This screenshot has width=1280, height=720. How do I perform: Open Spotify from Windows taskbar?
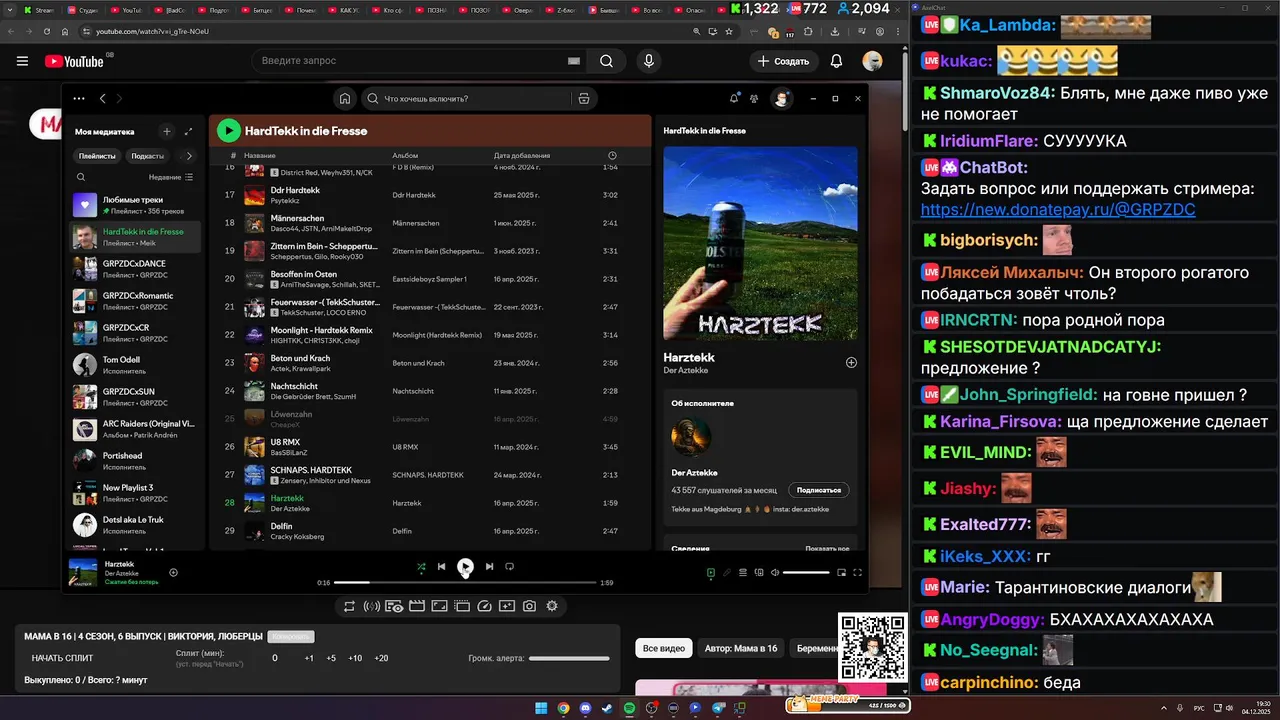pyautogui.click(x=630, y=708)
